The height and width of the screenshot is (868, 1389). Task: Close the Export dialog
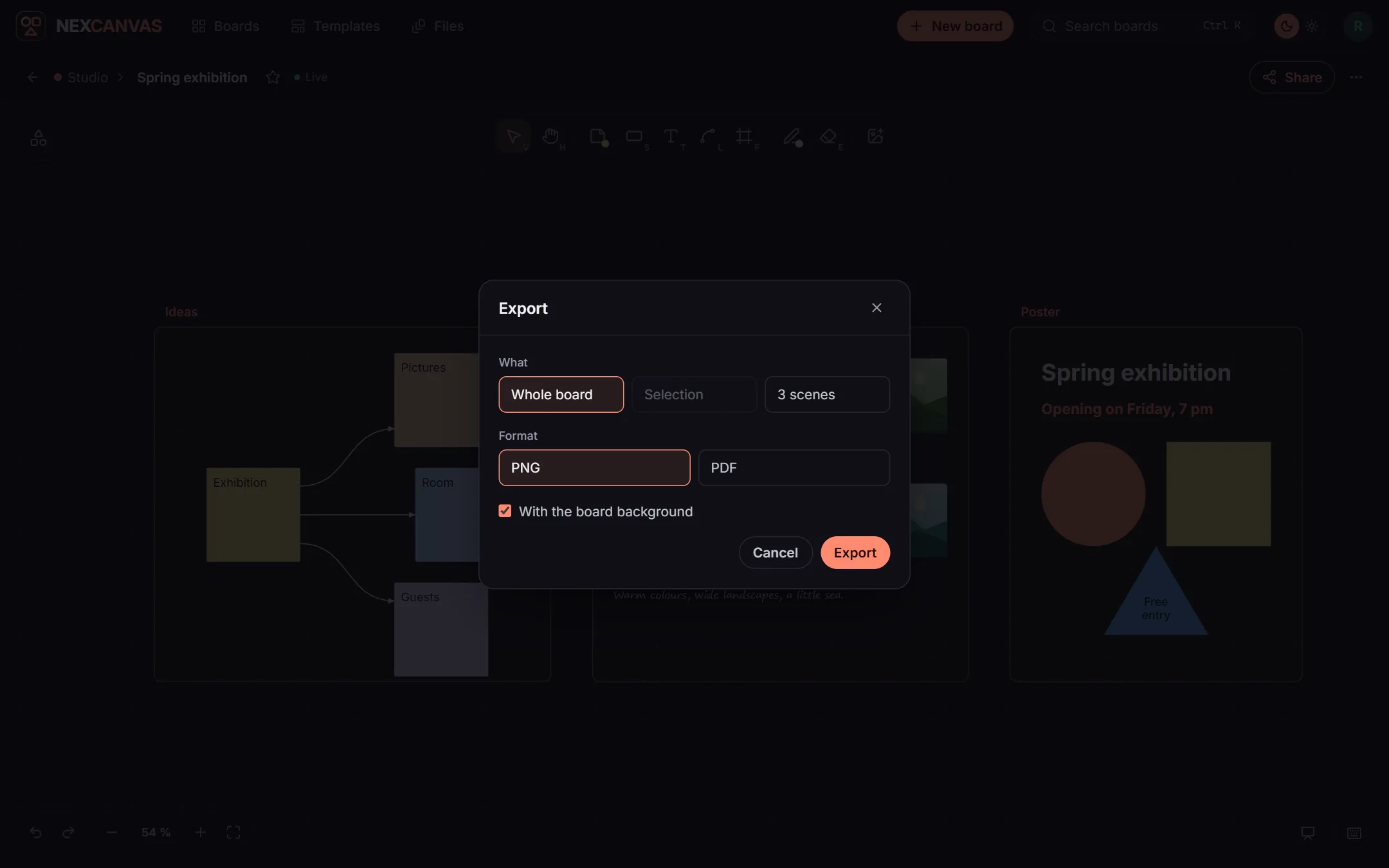pos(876,308)
